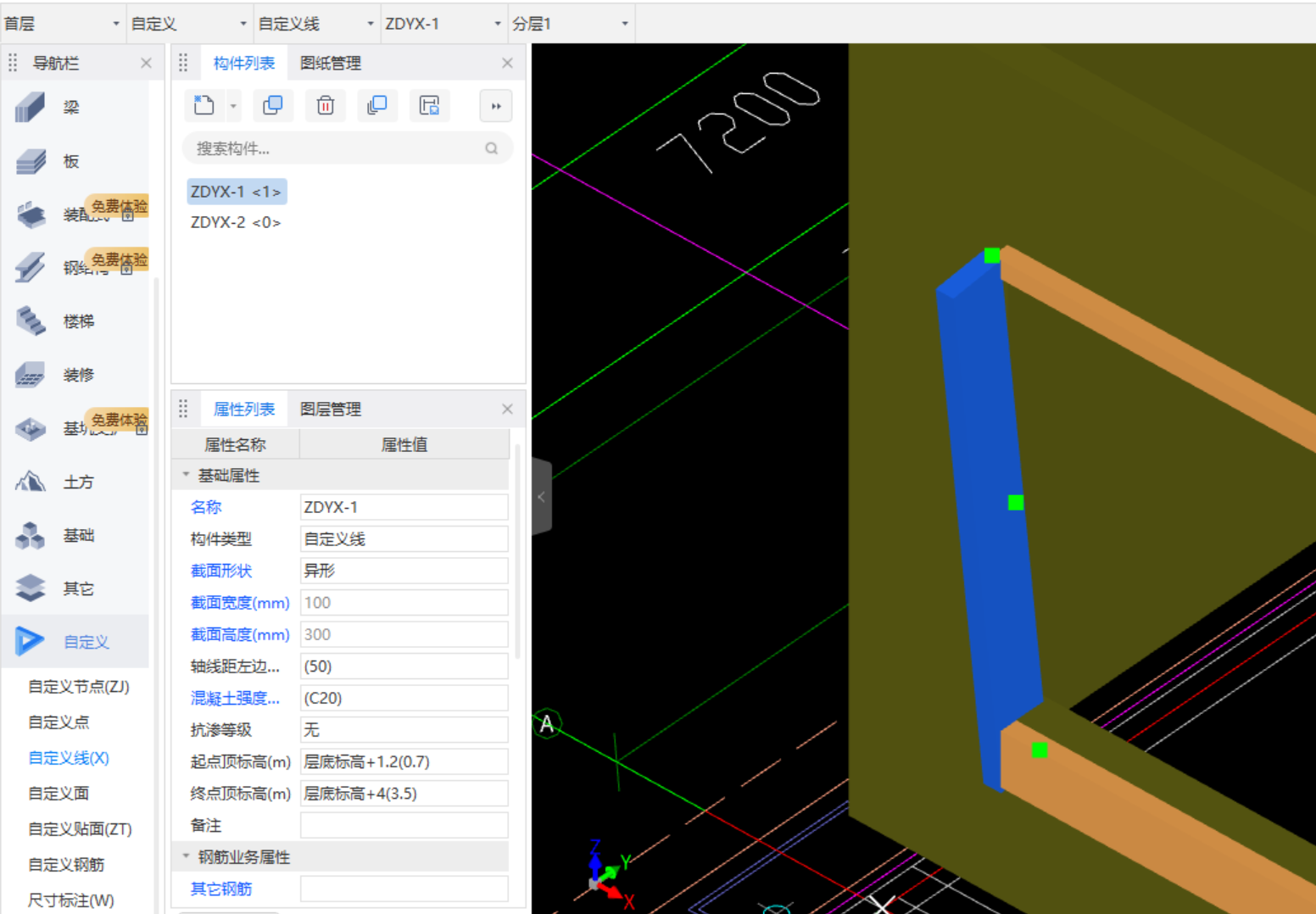Viewport: 1316px width, 914px height.
Task: Click the 名称 value field ZDYX-1
Action: pos(404,507)
